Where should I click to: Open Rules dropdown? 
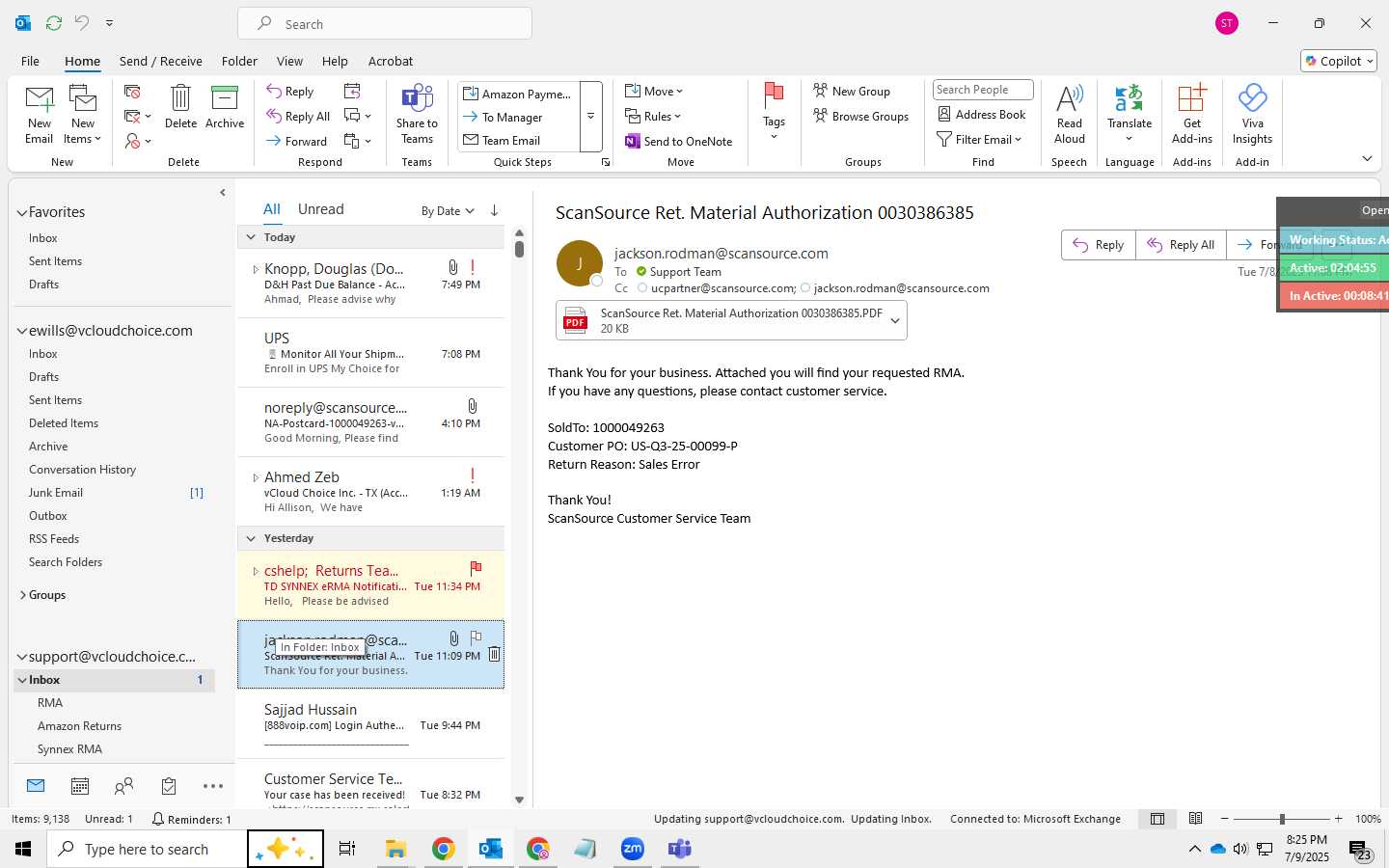[x=654, y=116]
